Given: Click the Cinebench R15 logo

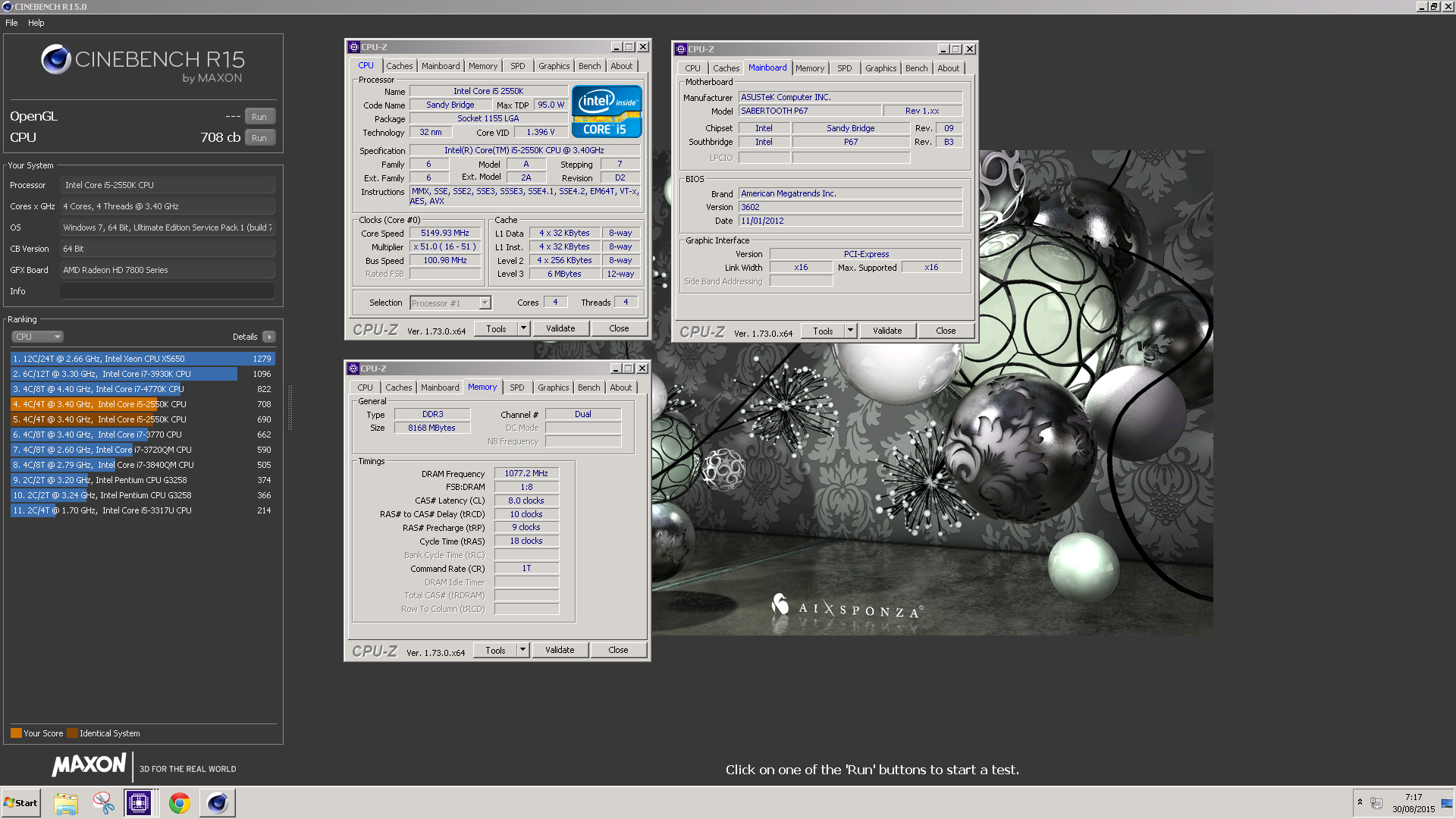Looking at the screenshot, I should coord(143,64).
